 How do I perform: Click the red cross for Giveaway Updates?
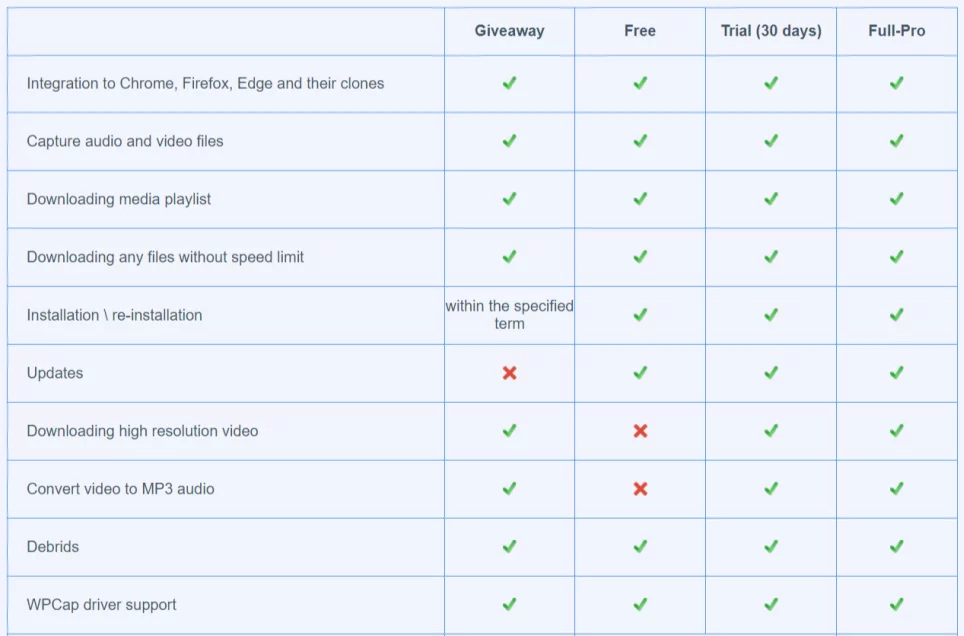509,373
